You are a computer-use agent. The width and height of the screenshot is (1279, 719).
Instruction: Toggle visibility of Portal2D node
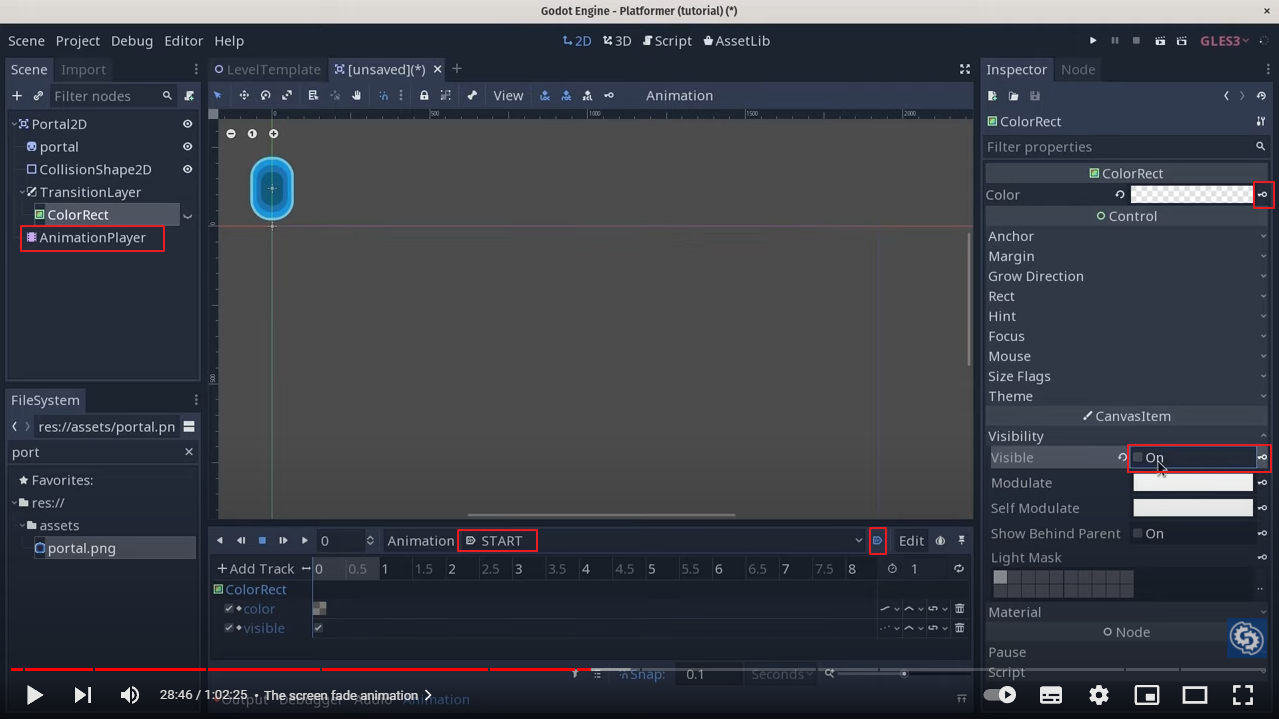point(187,124)
